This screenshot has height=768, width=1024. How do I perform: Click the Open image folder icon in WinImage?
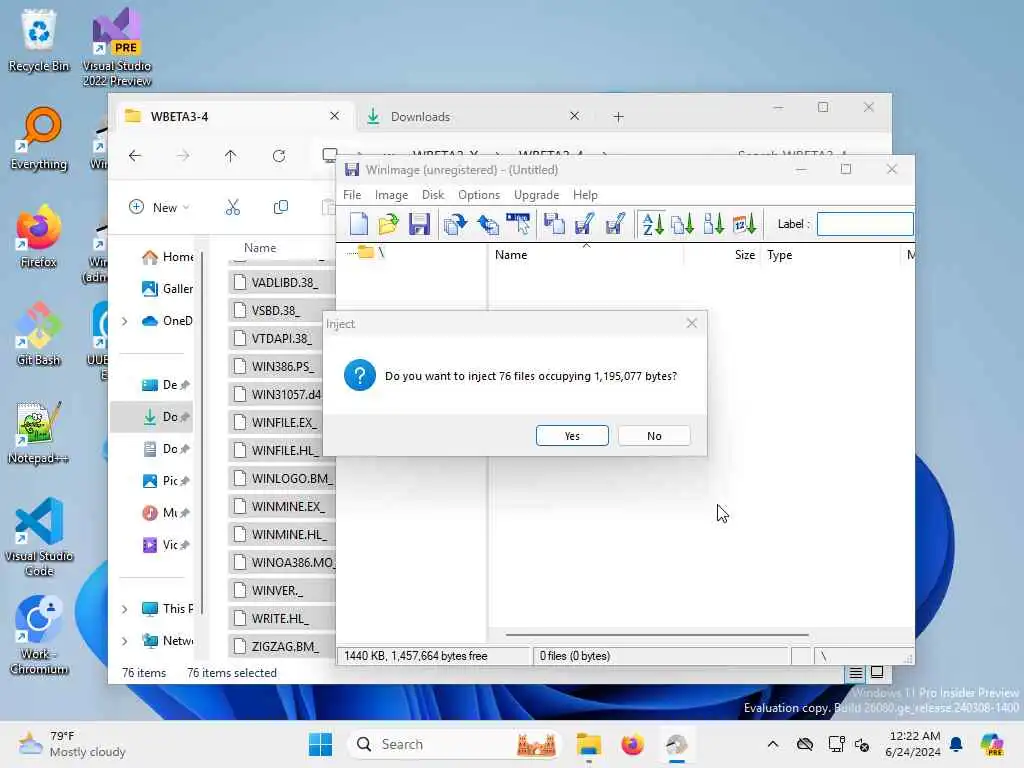388,224
